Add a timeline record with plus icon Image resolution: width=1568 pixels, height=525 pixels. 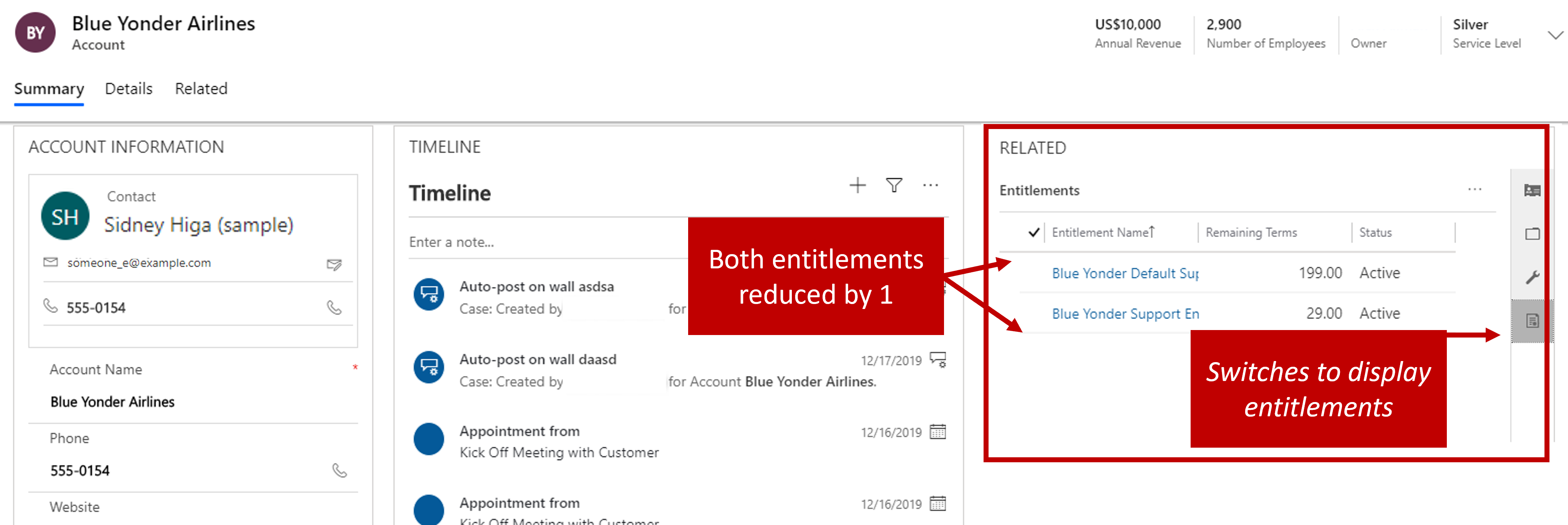pos(857,185)
